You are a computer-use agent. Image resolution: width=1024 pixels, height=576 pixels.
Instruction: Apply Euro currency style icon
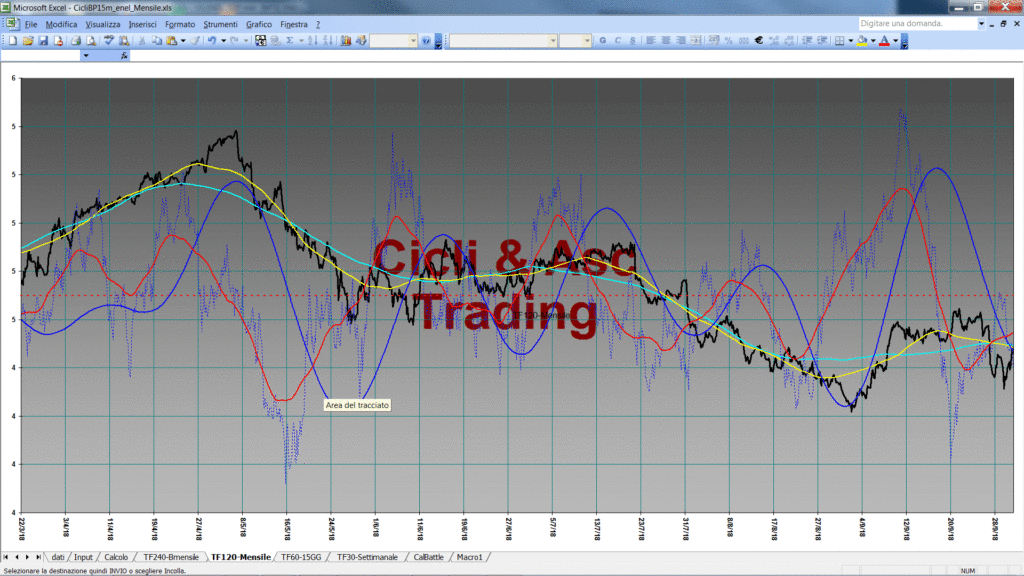pyautogui.click(x=759, y=40)
